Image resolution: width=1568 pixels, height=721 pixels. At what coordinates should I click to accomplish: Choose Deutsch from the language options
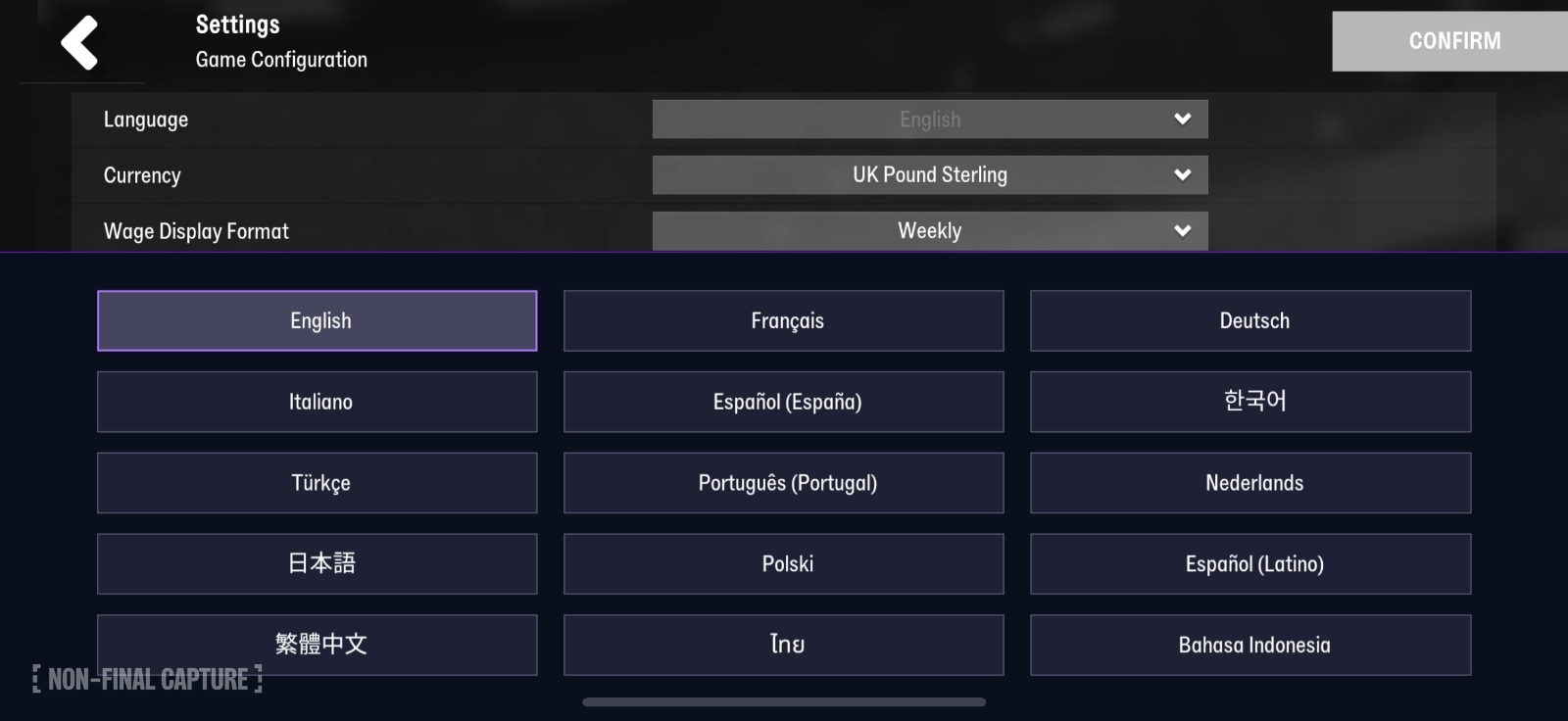(1250, 320)
